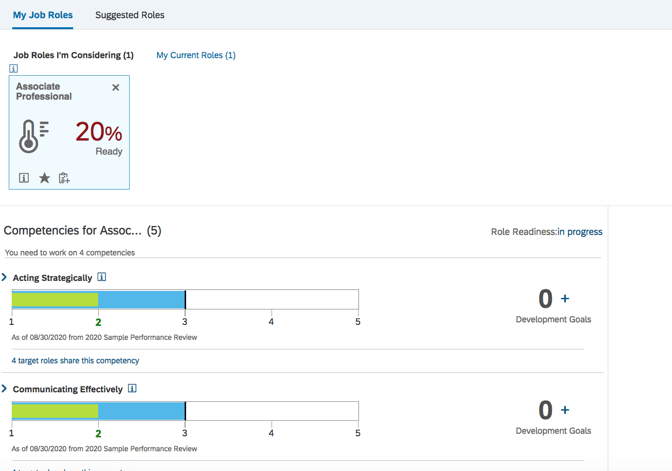The height and width of the screenshot is (471, 672).
Task: Click the clipboard add icon on role card
Action: point(64,178)
